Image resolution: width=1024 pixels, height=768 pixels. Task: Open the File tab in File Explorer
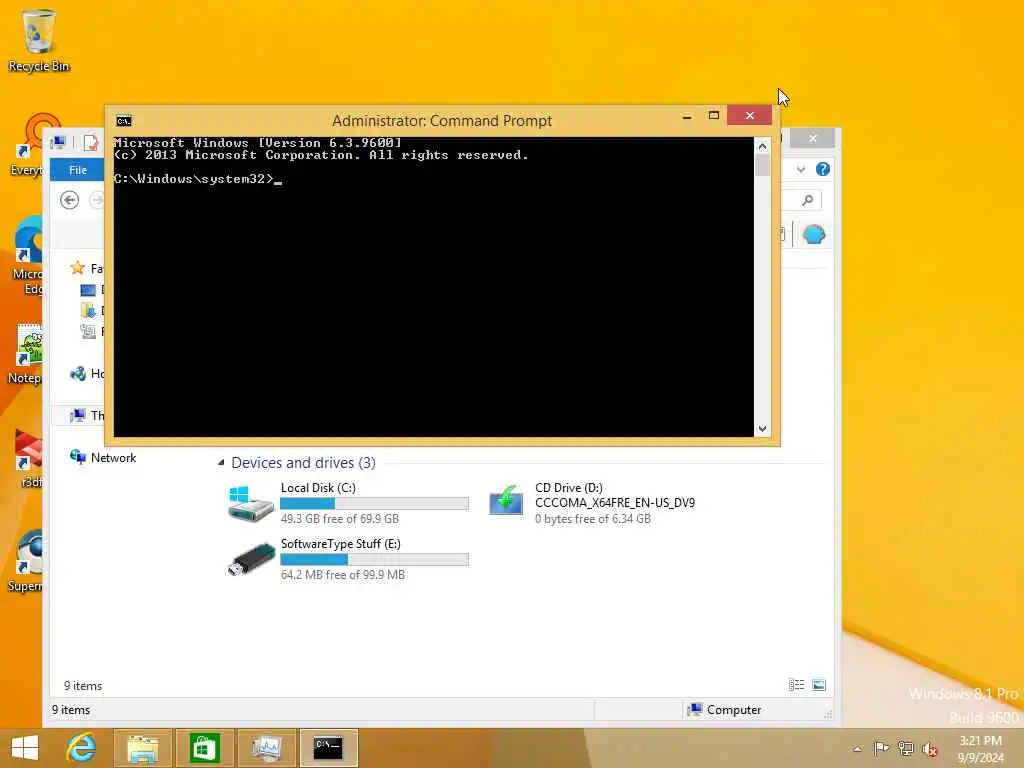(77, 170)
